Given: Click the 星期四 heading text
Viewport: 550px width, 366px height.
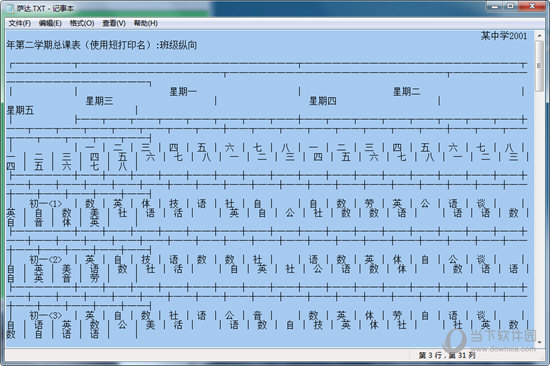Looking at the screenshot, I should 323,101.
